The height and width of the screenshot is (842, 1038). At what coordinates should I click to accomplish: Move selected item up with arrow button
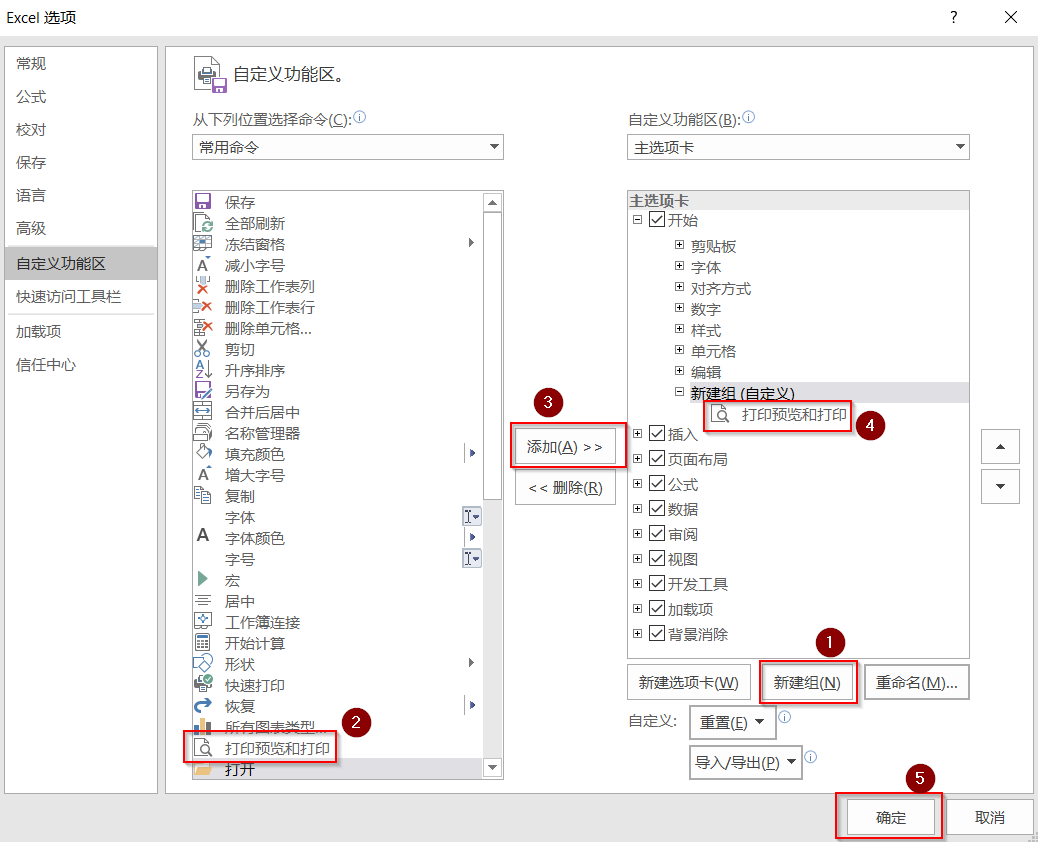[x=1000, y=447]
